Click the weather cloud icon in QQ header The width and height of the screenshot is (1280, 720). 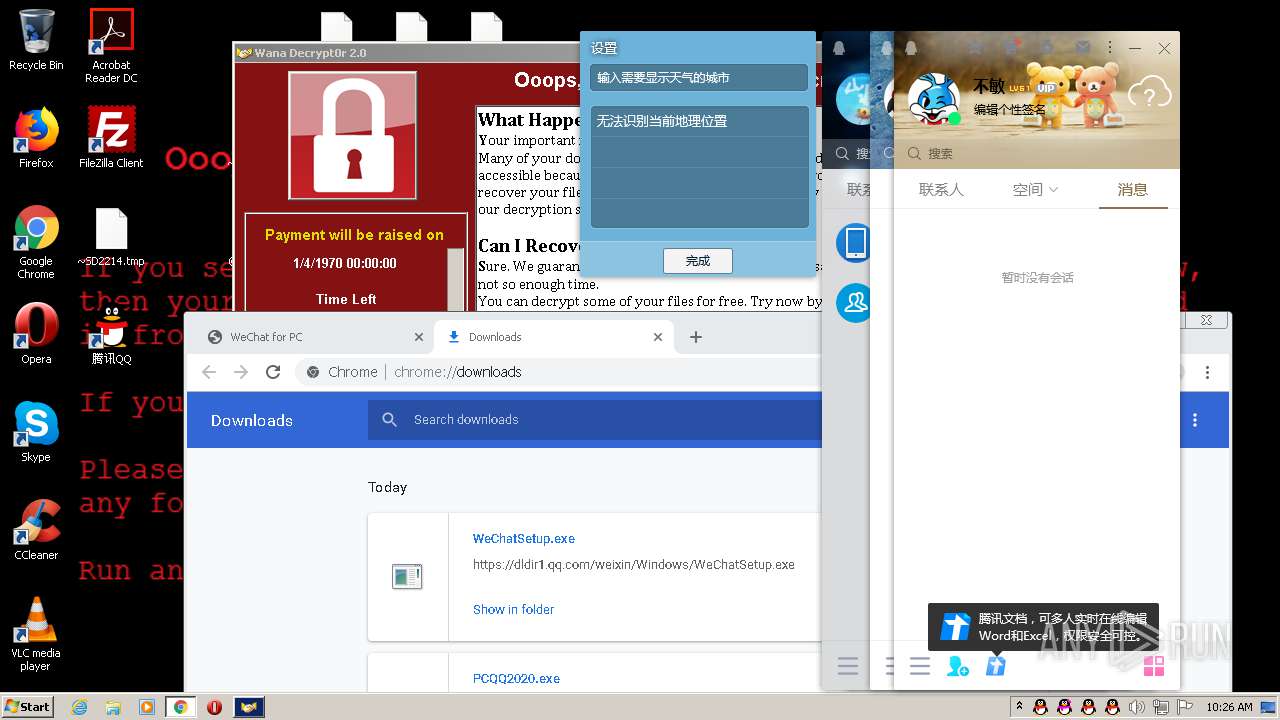coord(1149,94)
